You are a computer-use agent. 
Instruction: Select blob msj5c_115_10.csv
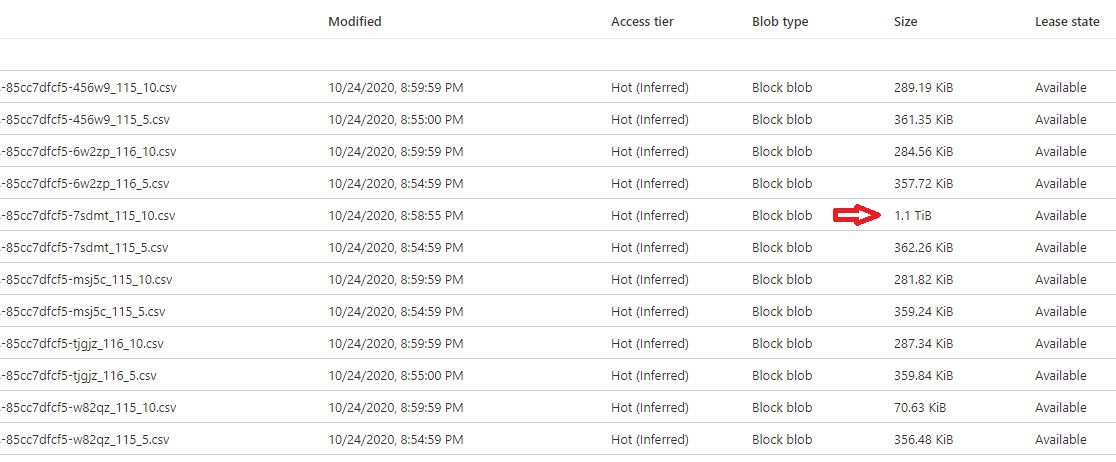click(x=86, y=280)
